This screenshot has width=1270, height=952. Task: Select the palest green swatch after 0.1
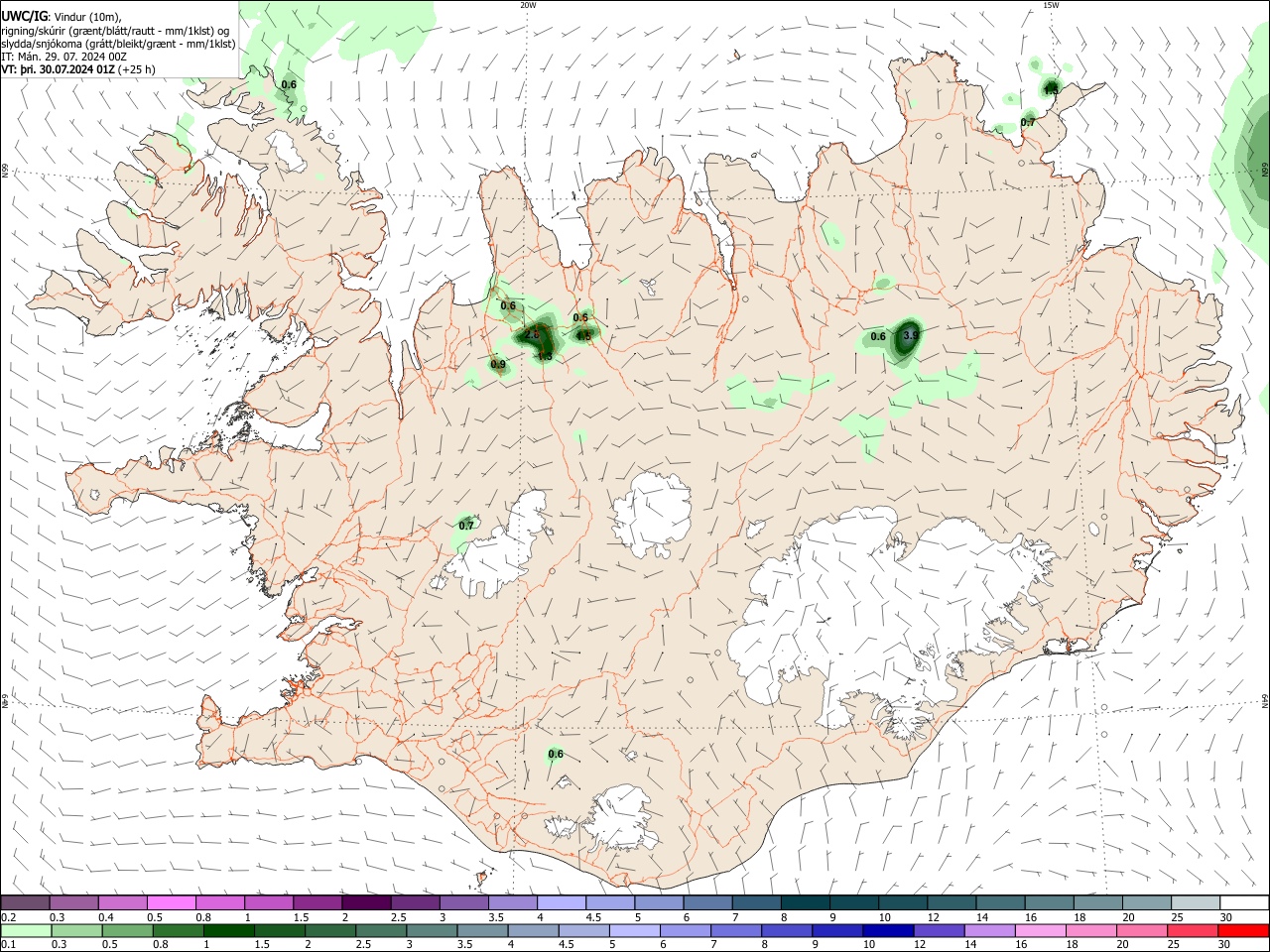pyautogui.click(x=26, y=931)
